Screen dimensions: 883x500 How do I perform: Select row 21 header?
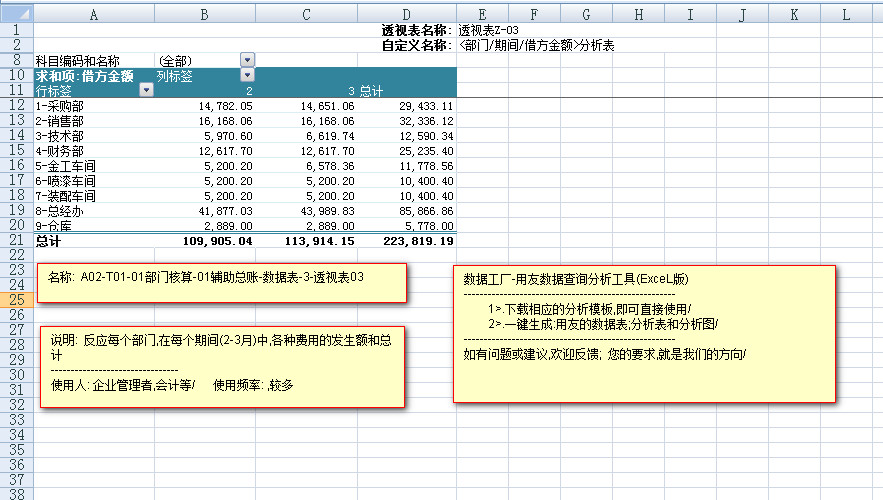(16, 241)
